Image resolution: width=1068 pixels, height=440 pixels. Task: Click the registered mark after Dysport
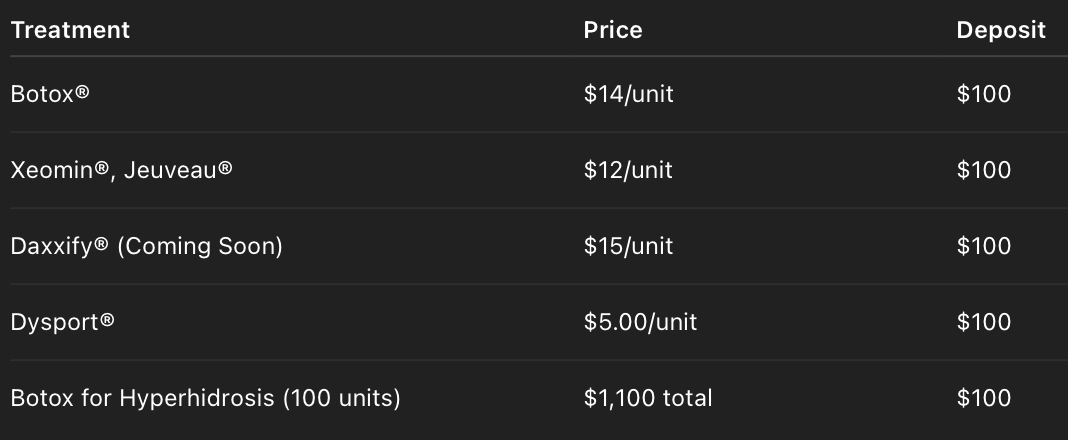(x=107, y=319)
